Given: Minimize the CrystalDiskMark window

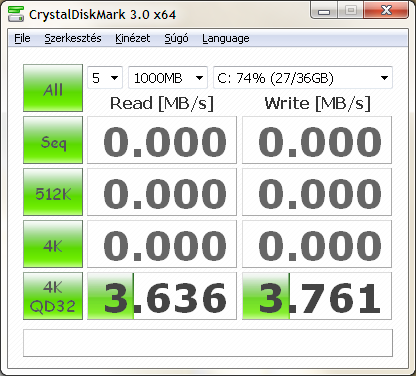Looking at the screenshot, I should (x=324, y=10).
